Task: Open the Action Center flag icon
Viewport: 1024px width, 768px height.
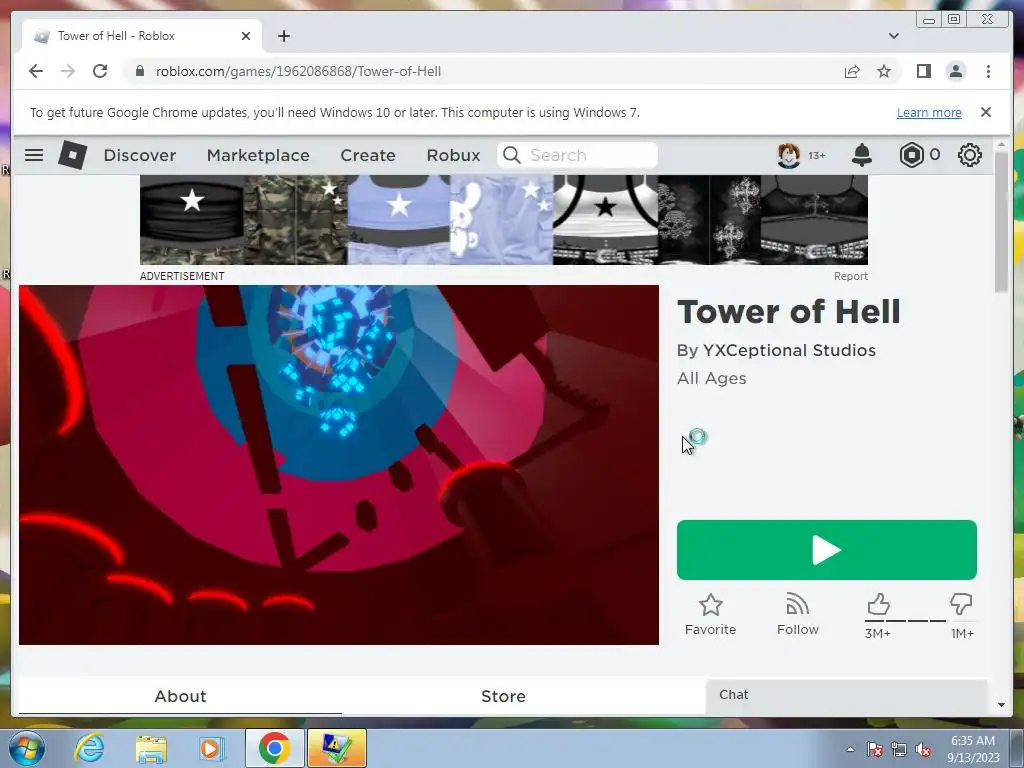Action: pos(875,750)
